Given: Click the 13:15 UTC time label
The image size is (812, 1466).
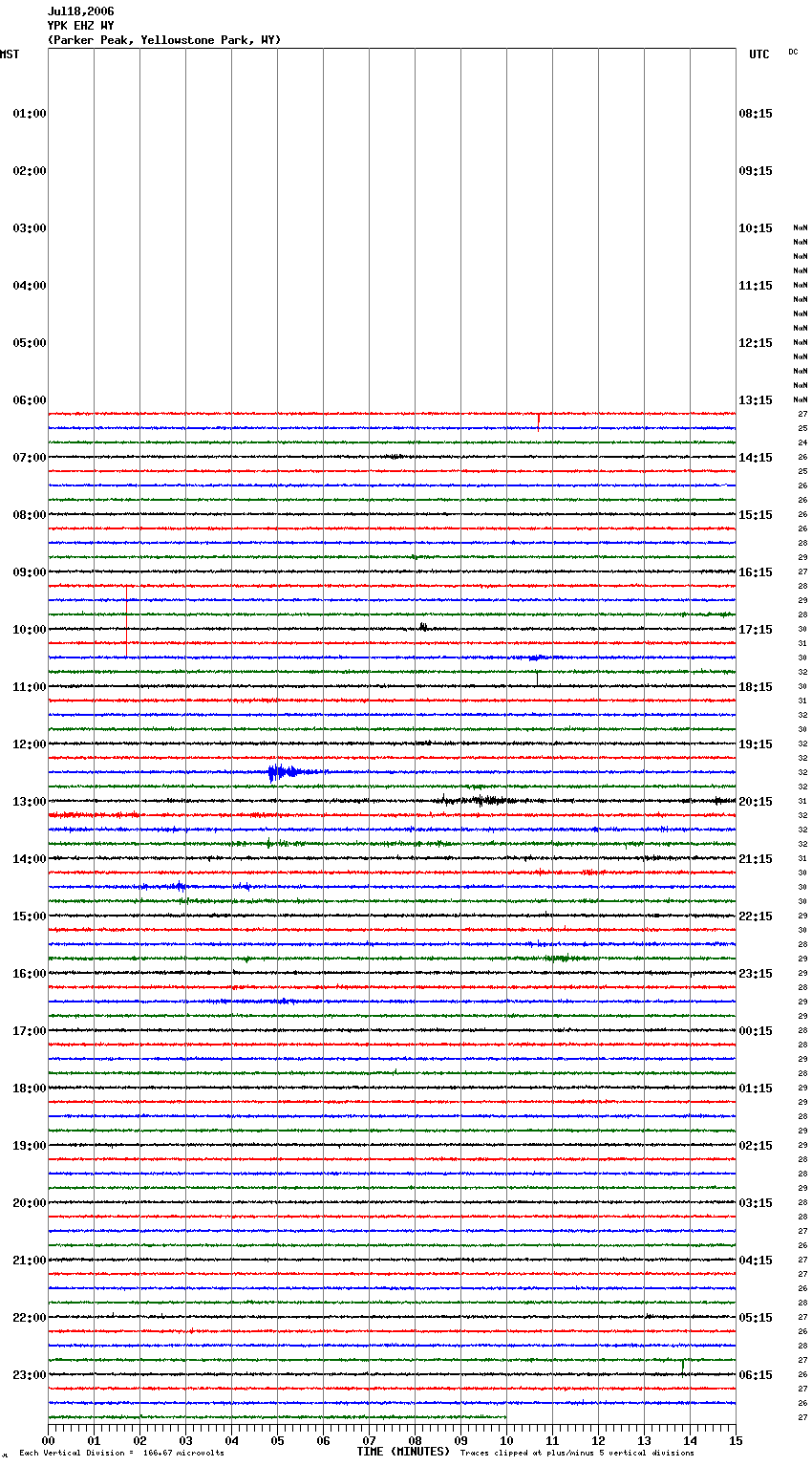Looking at the screenshot, I should [x=756, y=400].
